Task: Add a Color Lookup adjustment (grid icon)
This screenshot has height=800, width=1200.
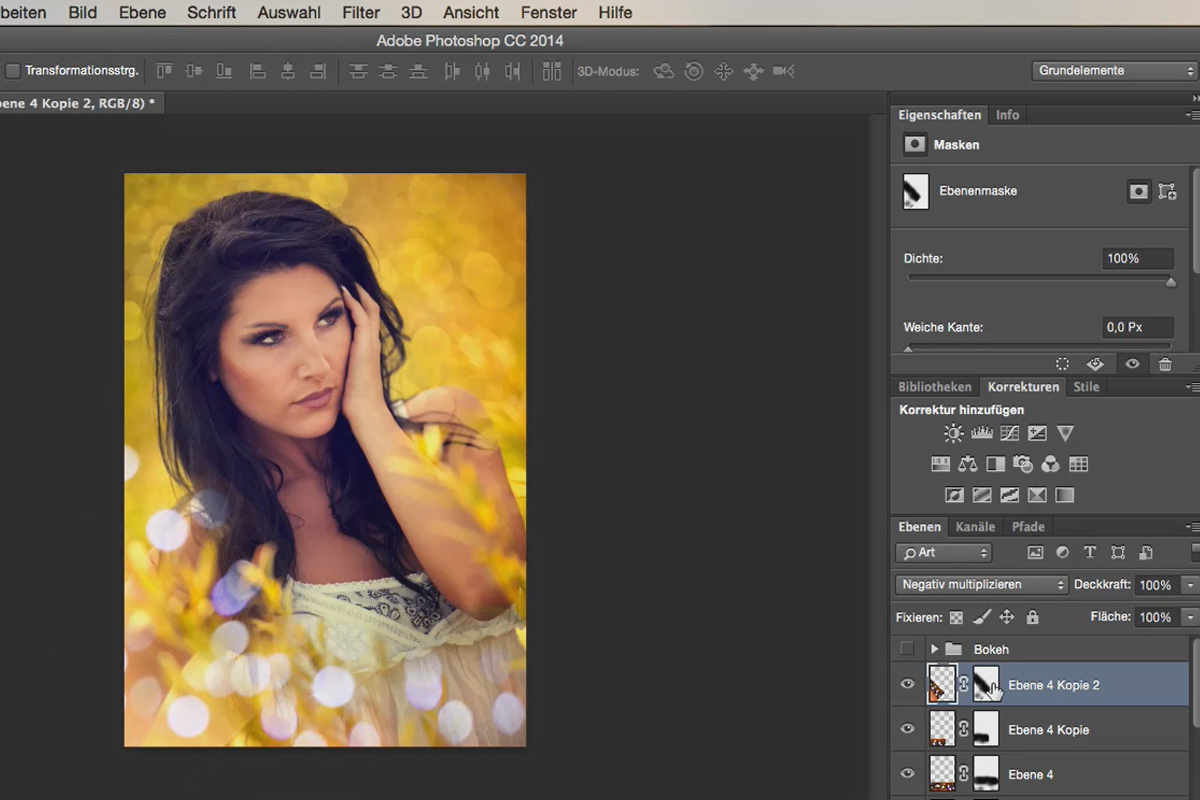Action: pos(1078,464)
